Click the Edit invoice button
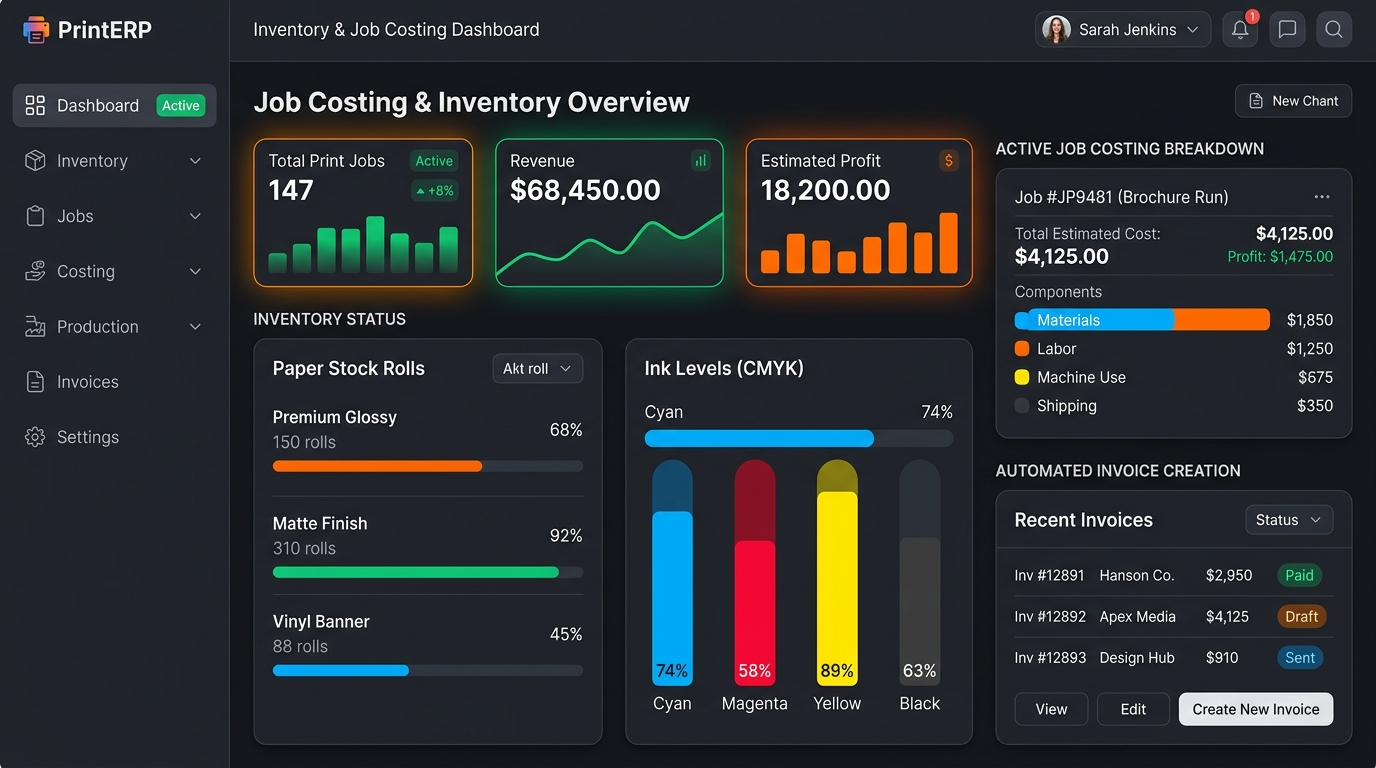Screen dimensions: 1376x768 (x=1133, y=709)
